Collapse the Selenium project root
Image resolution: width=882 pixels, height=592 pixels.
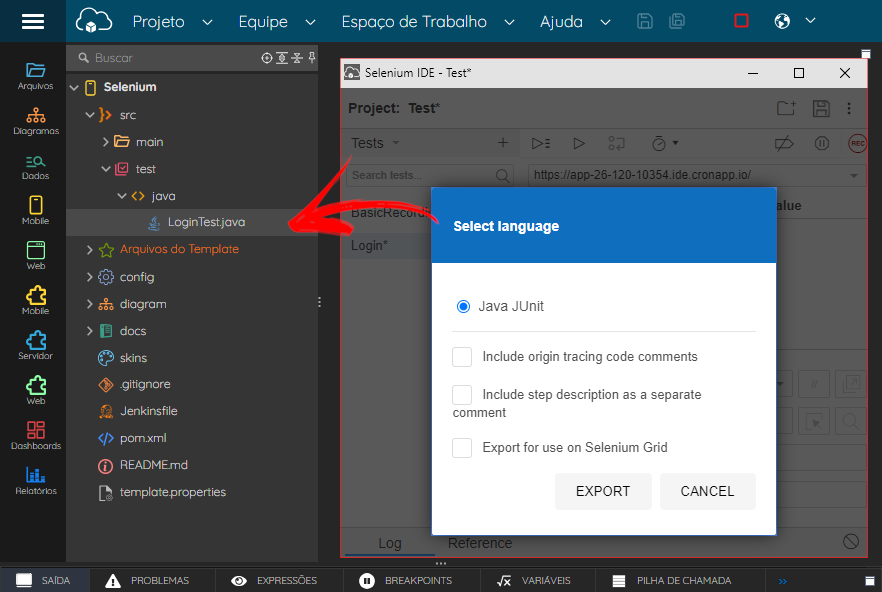pyautogui.click(x=74, y=88)
